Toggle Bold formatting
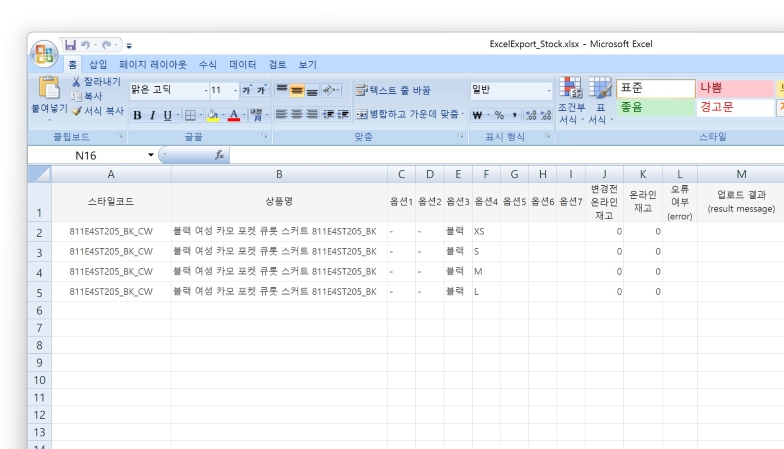This screenshot has height=449, width=784. 138,115
